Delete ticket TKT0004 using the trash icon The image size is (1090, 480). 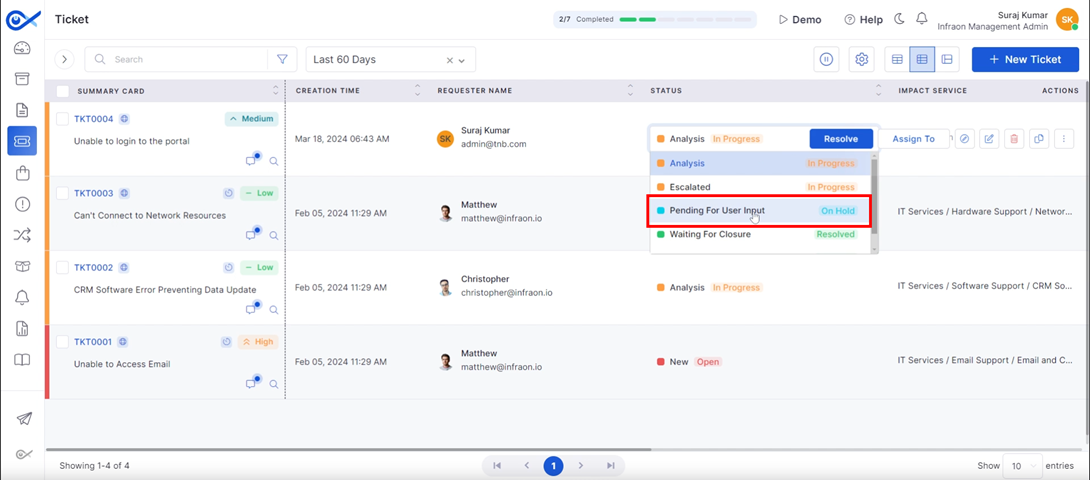click(1013, 139)
